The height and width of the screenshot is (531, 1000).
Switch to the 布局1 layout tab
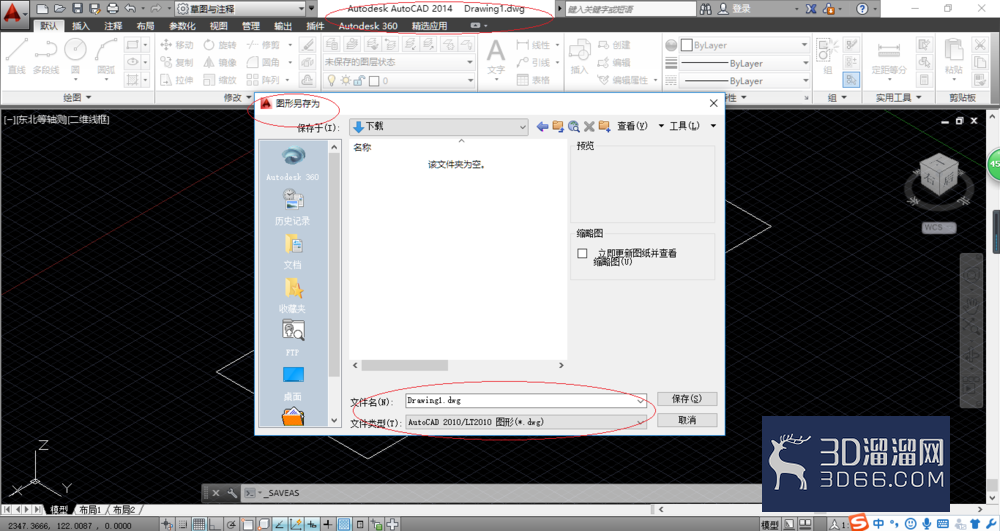(91, 510)
